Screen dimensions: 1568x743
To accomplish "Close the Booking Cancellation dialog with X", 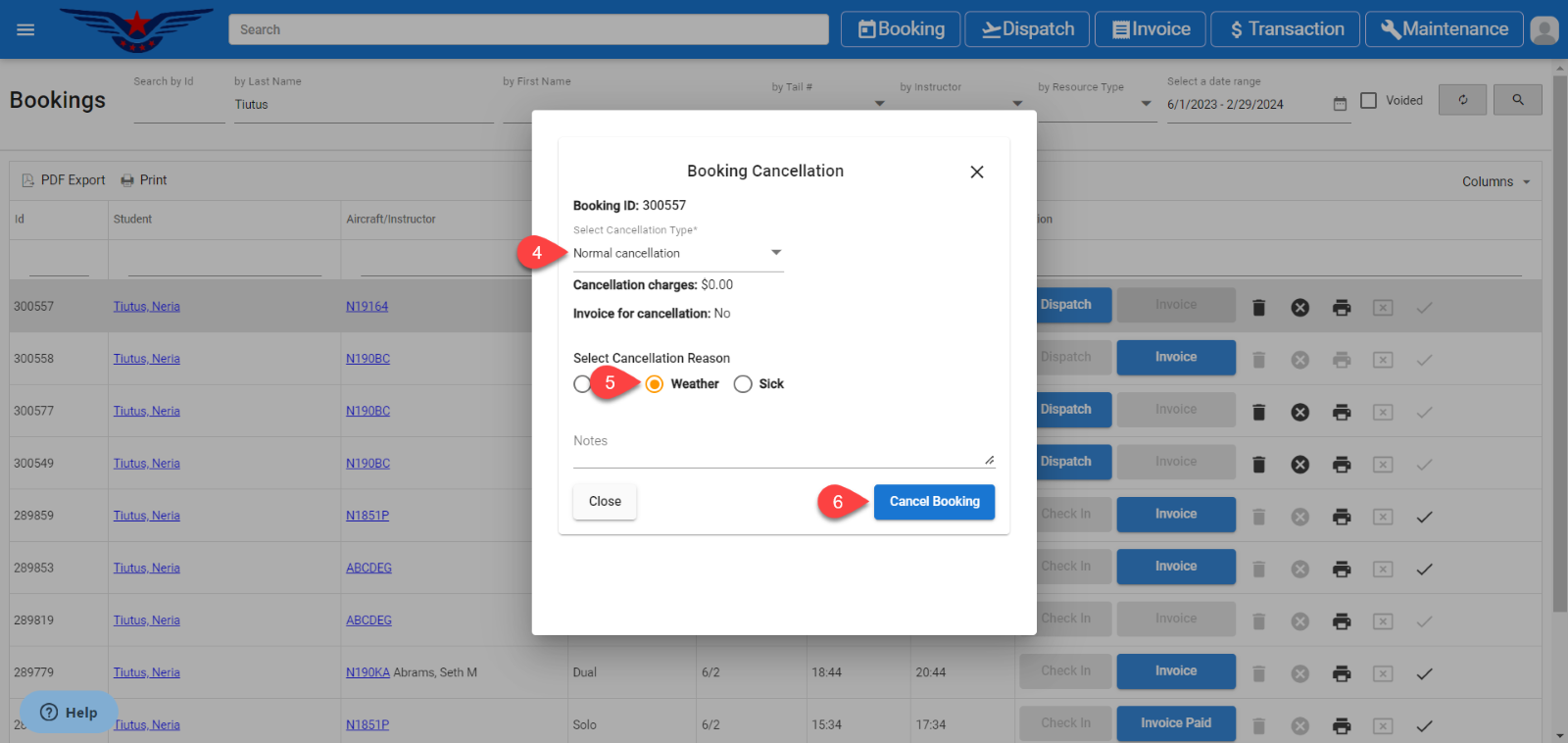I will click(976, 172).
